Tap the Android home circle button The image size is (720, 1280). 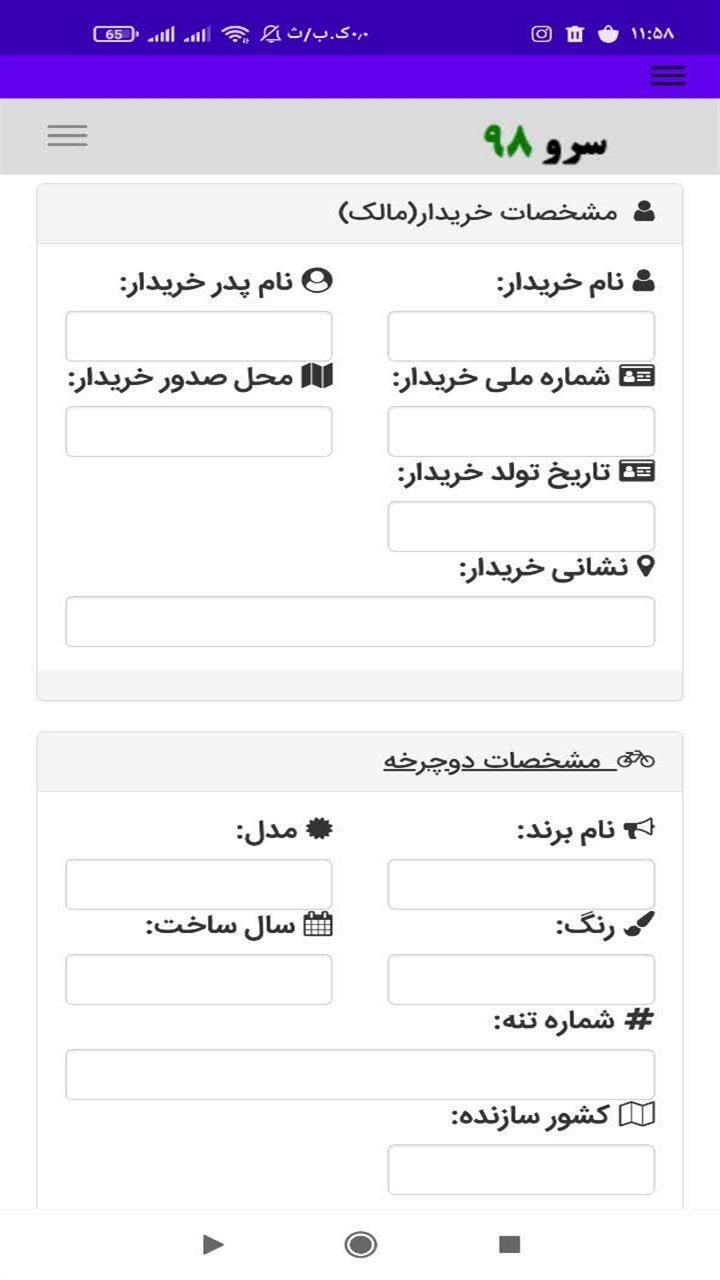[x=360, y=1244]
